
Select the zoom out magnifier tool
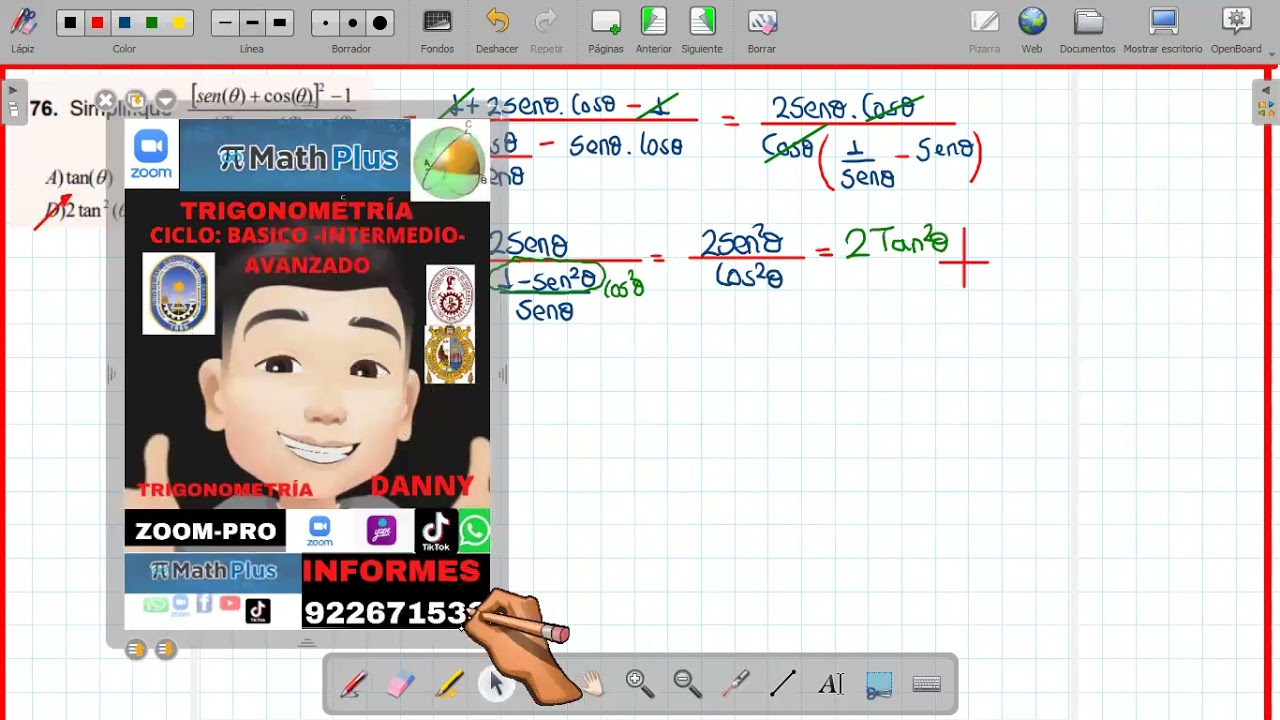[x=687, y=684]
